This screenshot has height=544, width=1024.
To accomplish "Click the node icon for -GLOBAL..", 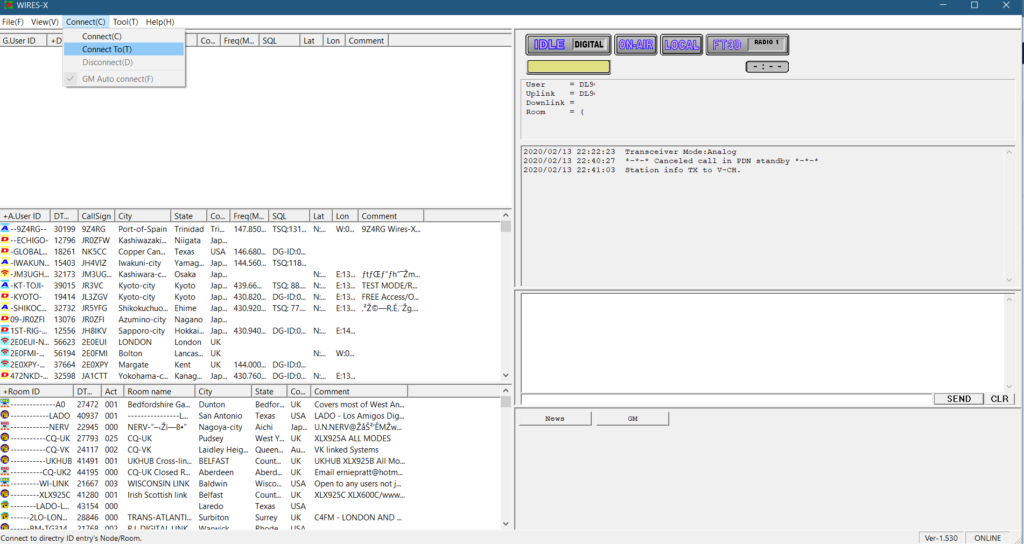I will coord(5,251).
